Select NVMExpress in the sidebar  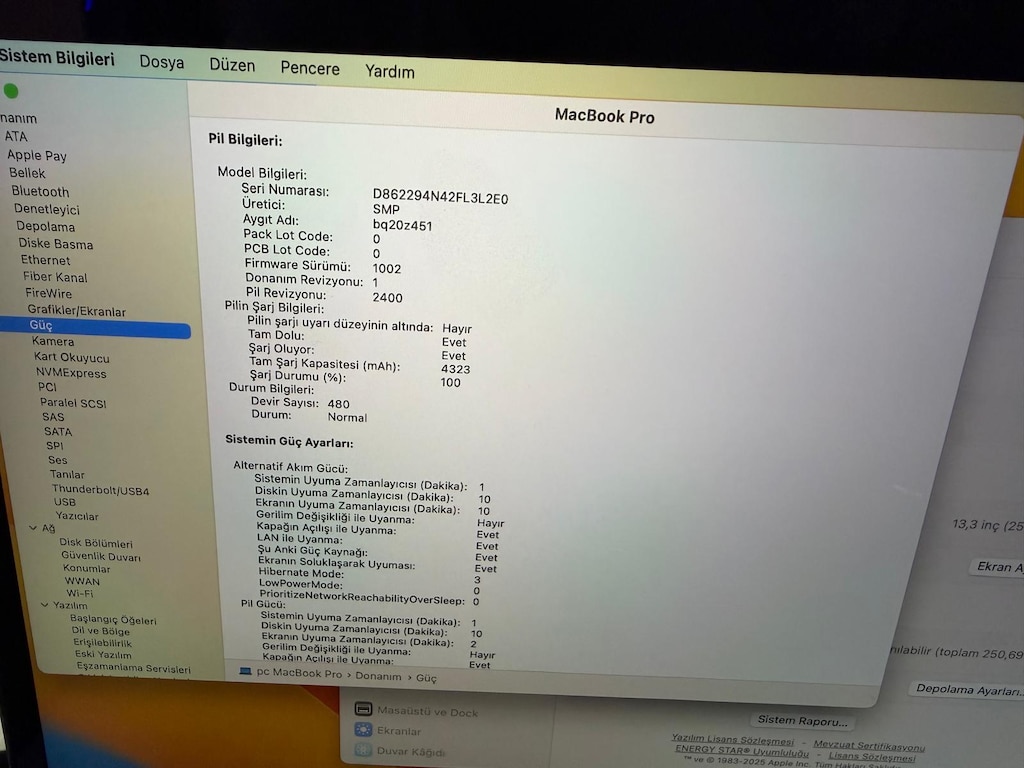point(71,373)
